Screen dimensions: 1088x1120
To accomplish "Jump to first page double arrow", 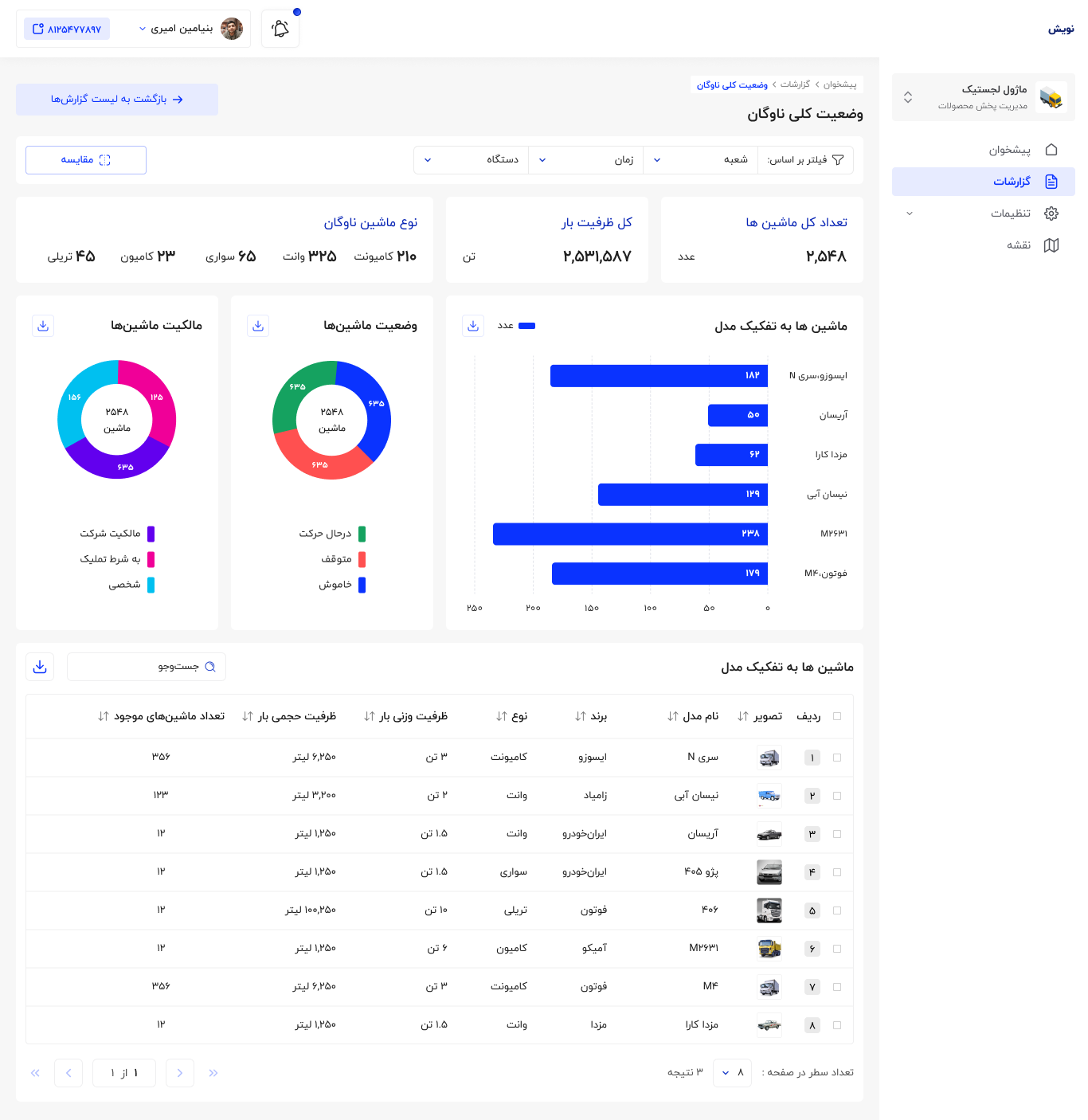I will click(x=213, y=1073).
